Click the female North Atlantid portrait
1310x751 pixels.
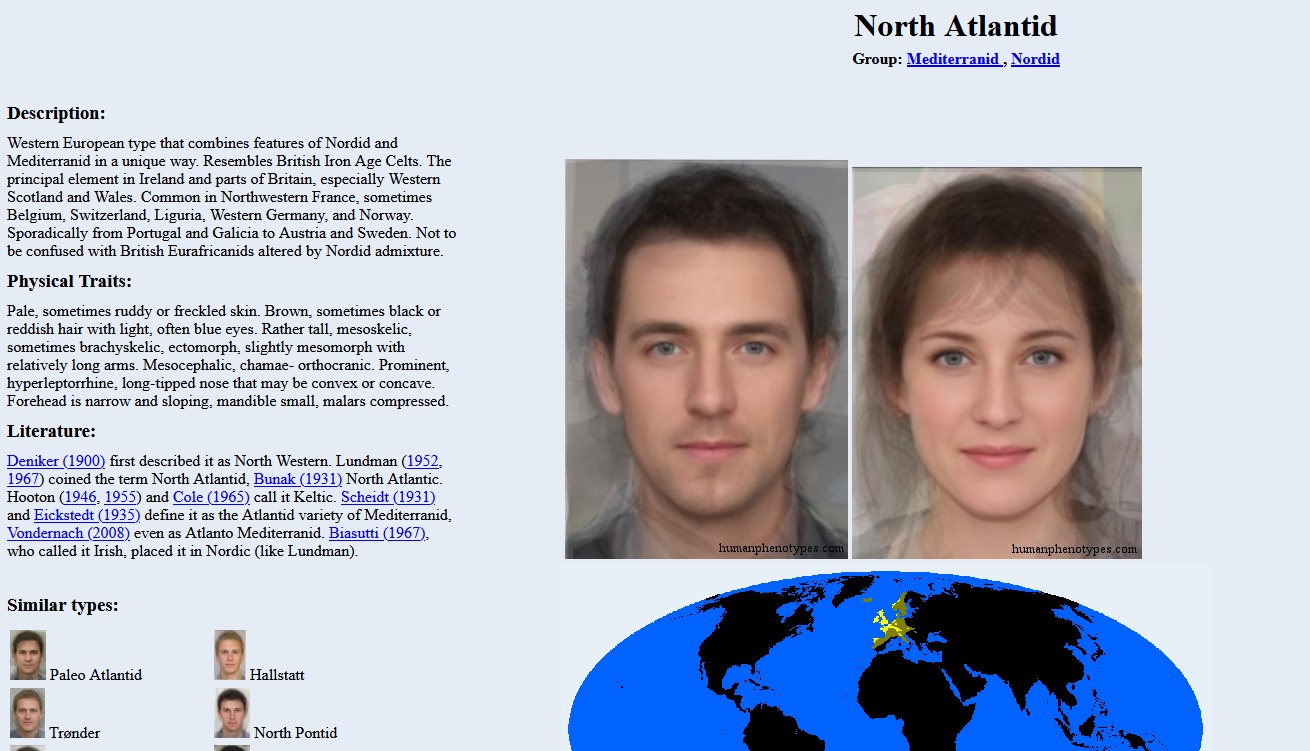(997, 363)
